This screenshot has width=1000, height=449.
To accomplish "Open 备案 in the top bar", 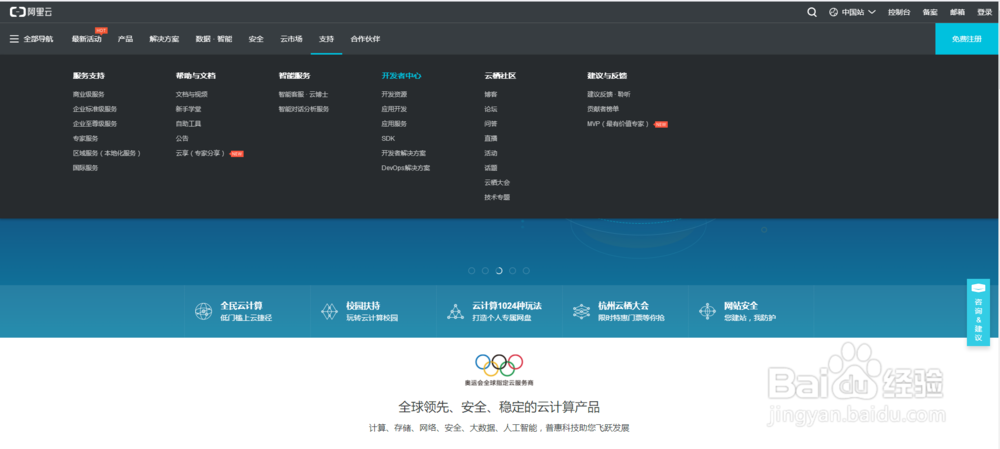I will (x=930, y=12).
